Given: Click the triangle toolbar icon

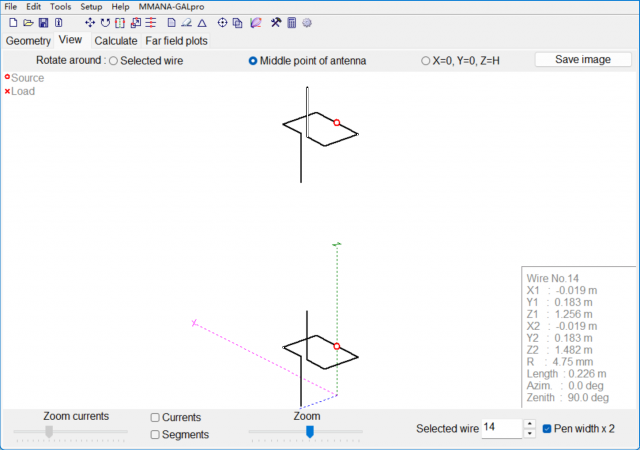Looking at the screenshot, I should tap(202, 22).
